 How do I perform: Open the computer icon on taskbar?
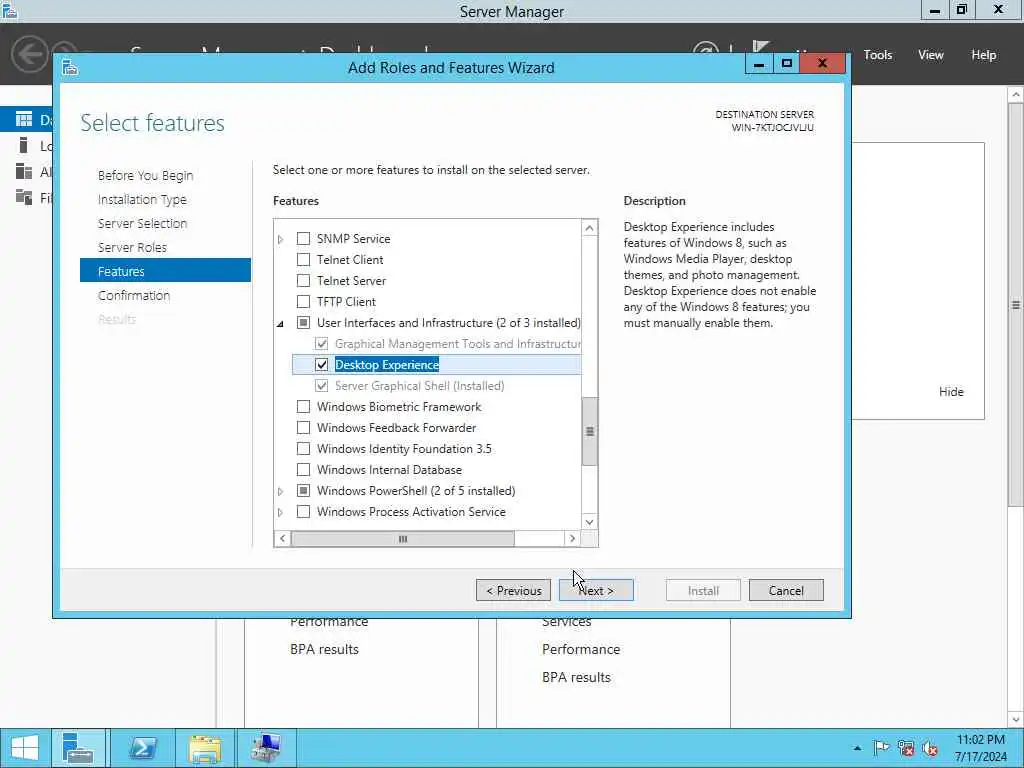[x=266, y=748]
